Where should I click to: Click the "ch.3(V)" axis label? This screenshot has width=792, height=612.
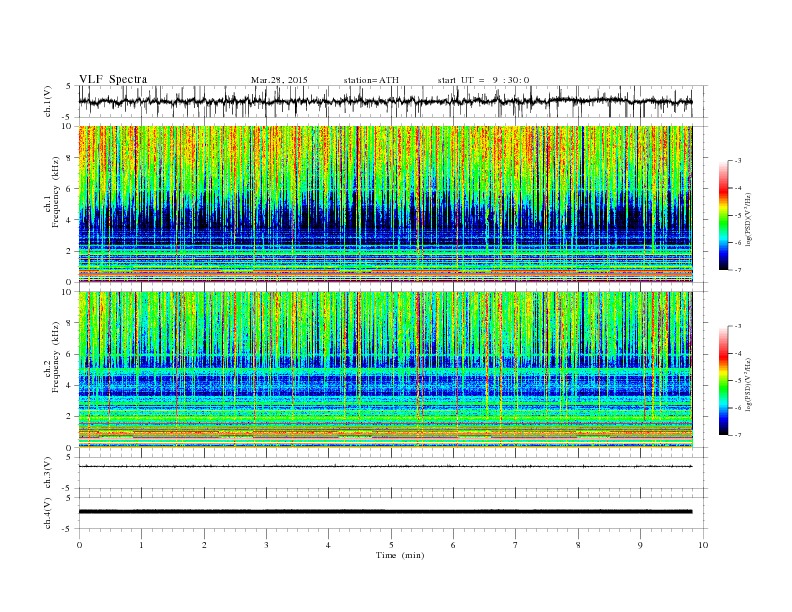(48, 473)
